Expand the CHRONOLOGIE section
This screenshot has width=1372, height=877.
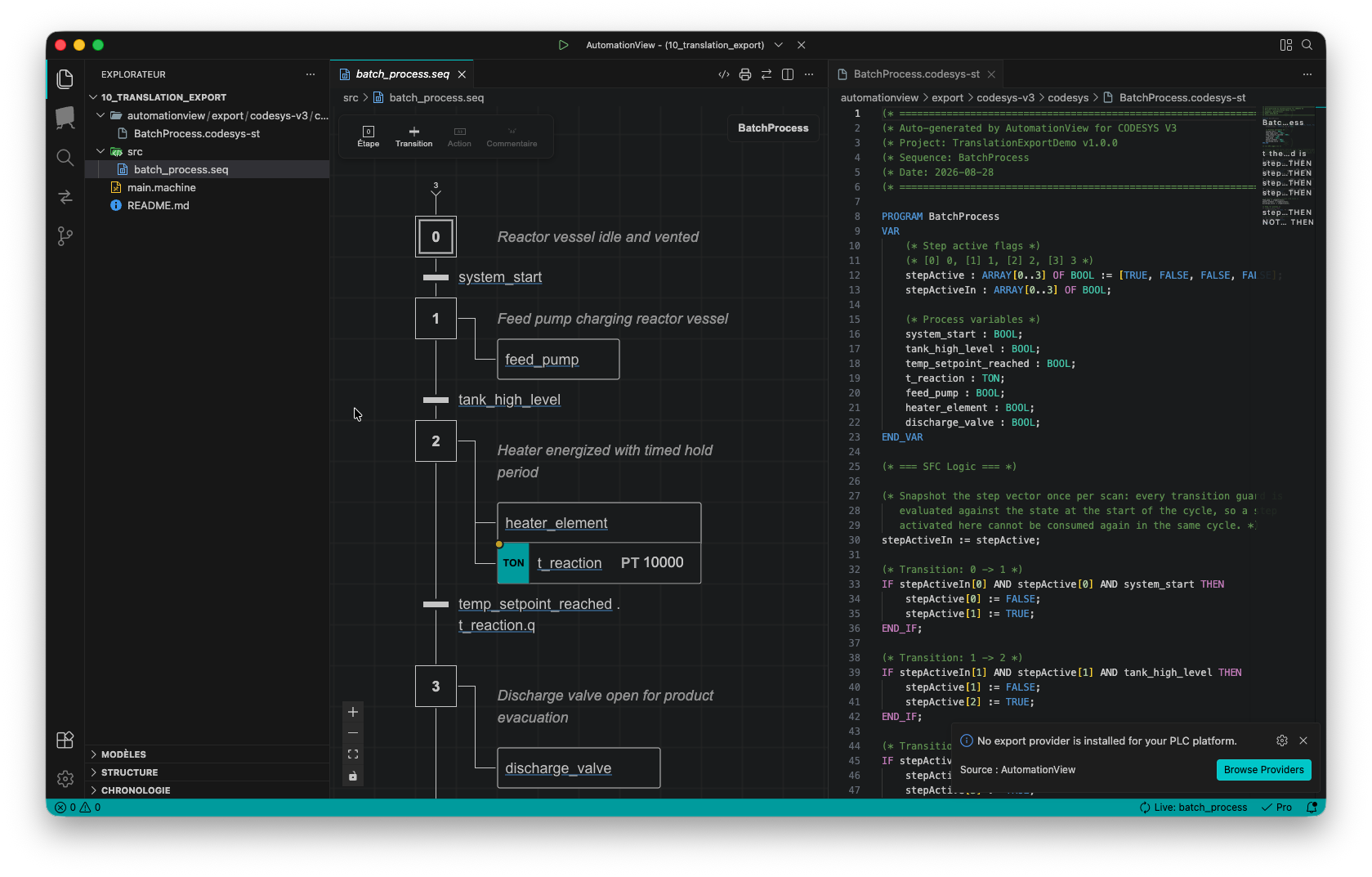[x=208, y=790]
